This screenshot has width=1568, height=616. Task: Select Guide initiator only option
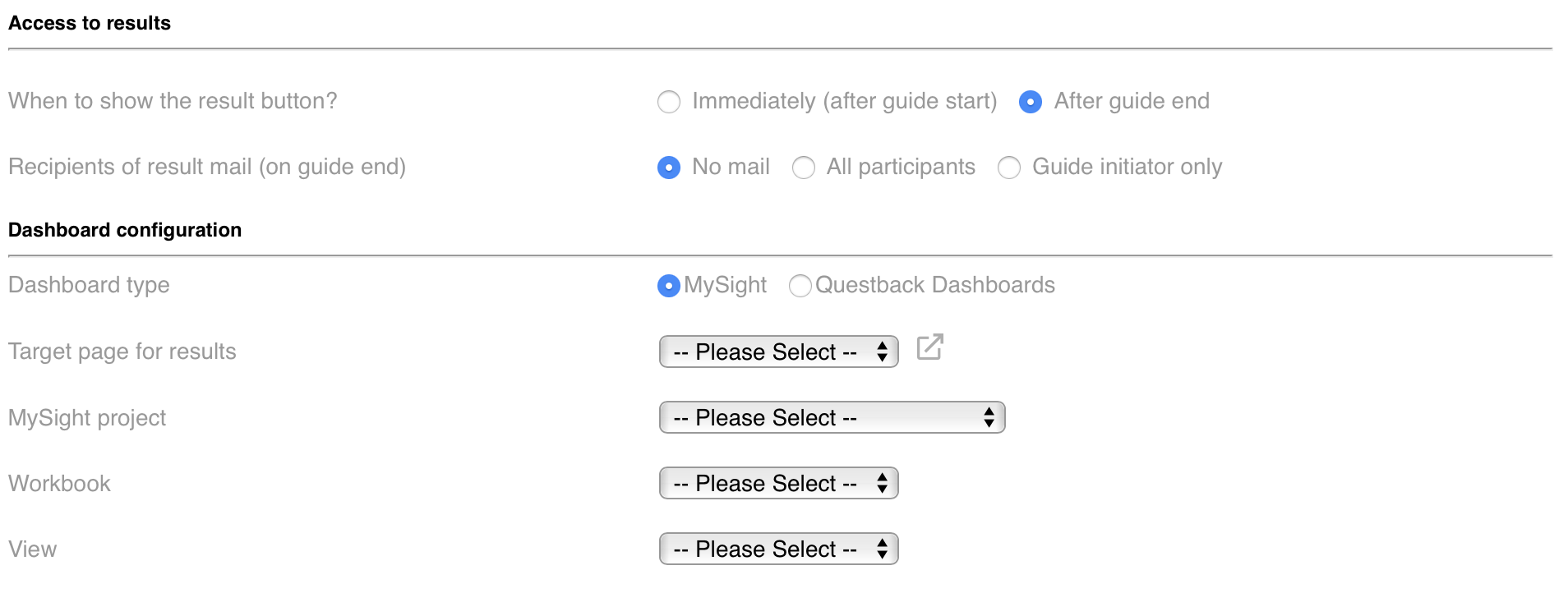1008,168
